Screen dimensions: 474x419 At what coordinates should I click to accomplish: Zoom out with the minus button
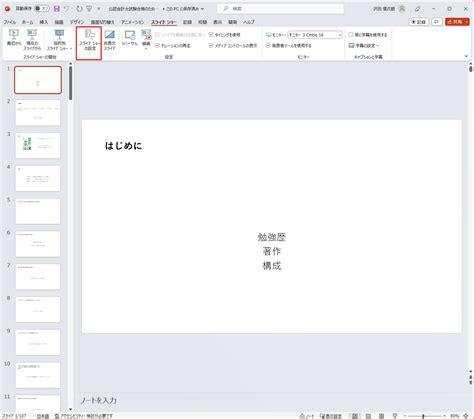405,416
